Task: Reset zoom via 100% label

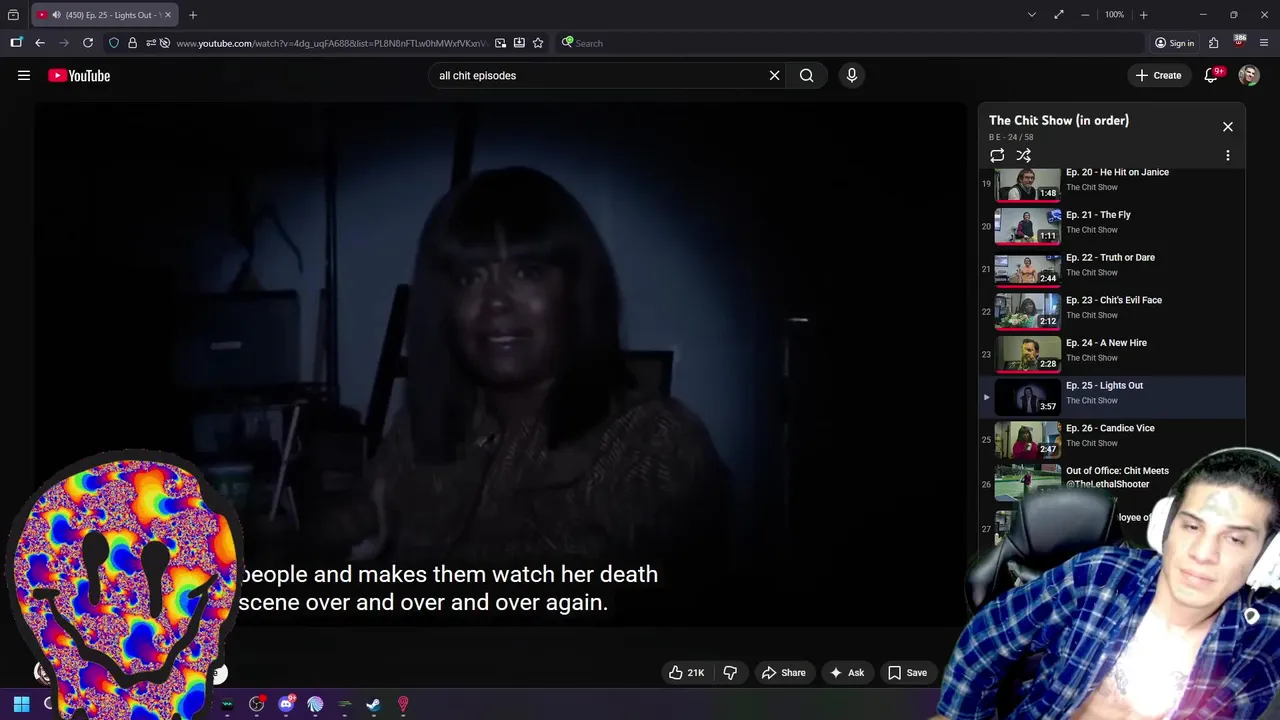Action: click(x=1114, y=15)
